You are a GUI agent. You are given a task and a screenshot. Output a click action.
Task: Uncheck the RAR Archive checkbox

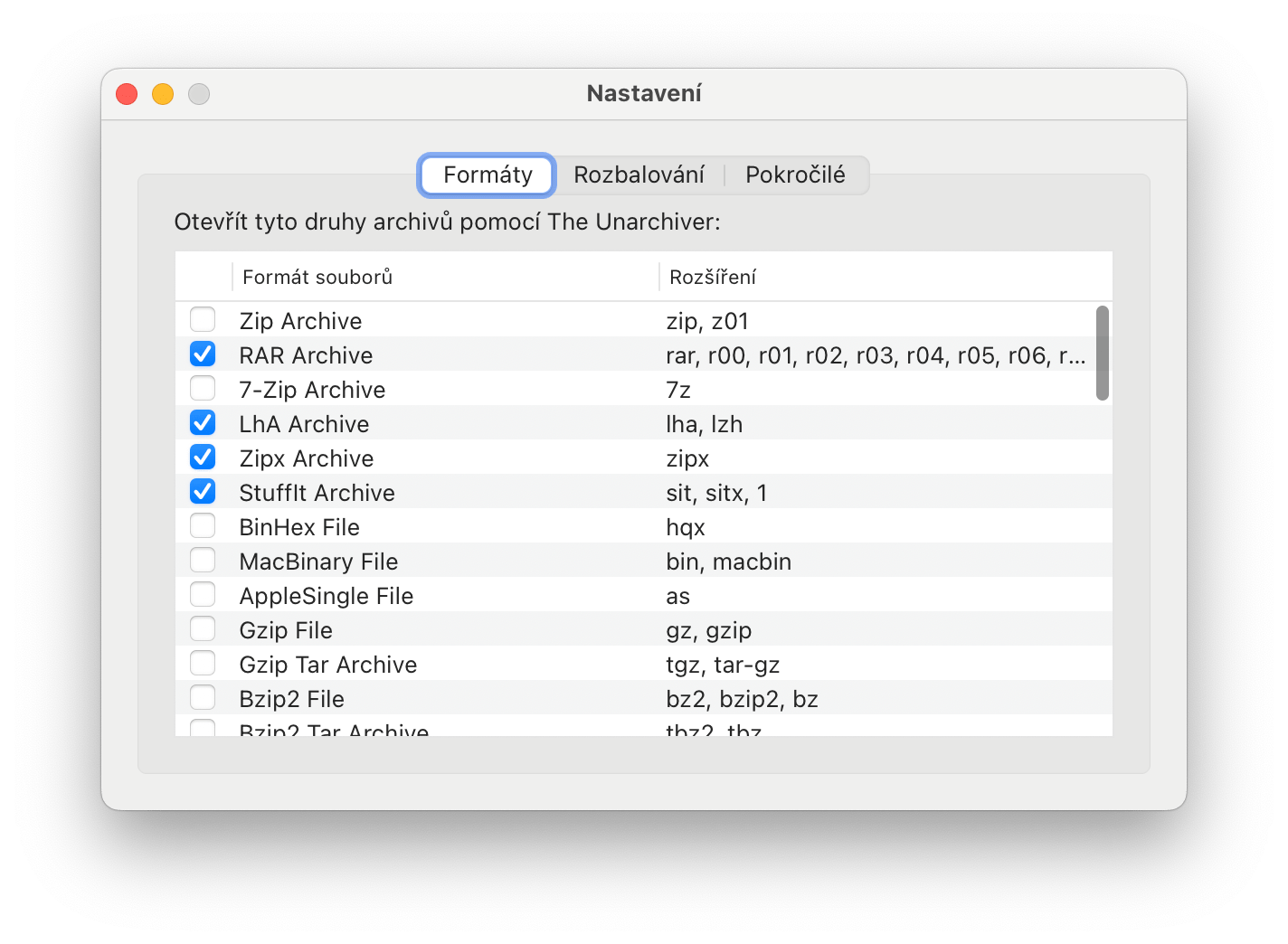tap(203, 354)
